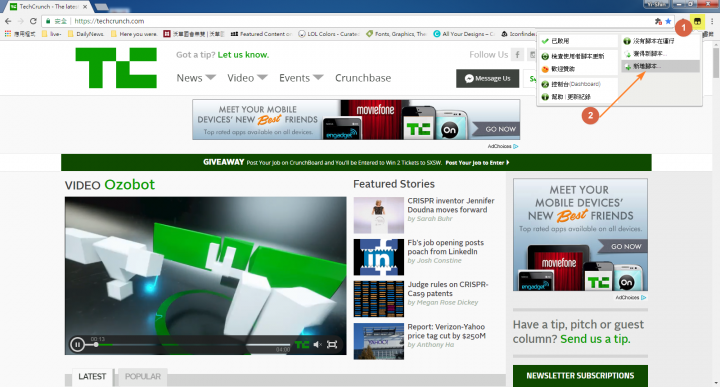
Task: Click the CRISPR inventor story thumbnail
Action: (378, 215)
